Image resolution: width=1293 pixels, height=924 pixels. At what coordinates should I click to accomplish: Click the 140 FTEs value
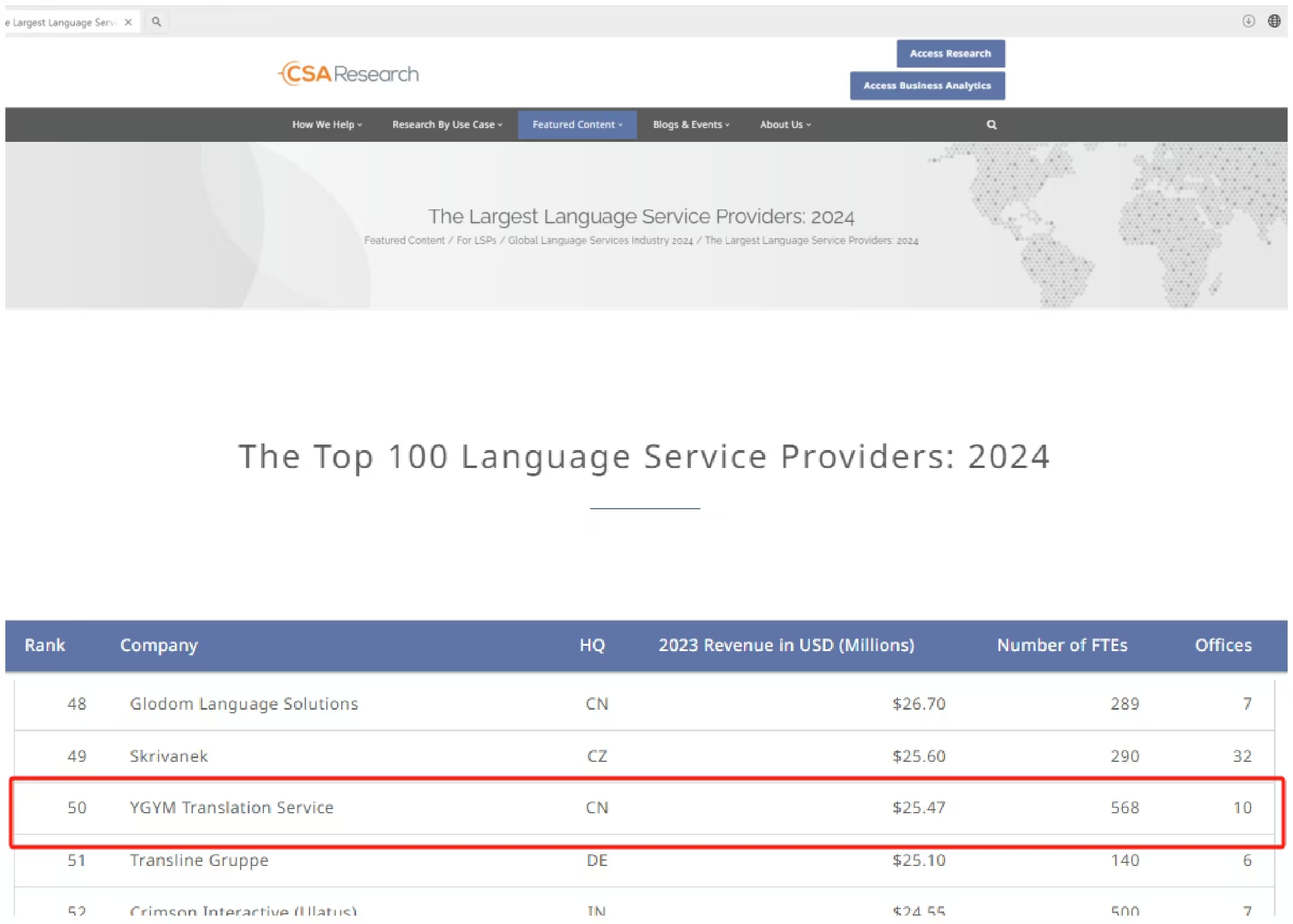tap(1125, 860)
